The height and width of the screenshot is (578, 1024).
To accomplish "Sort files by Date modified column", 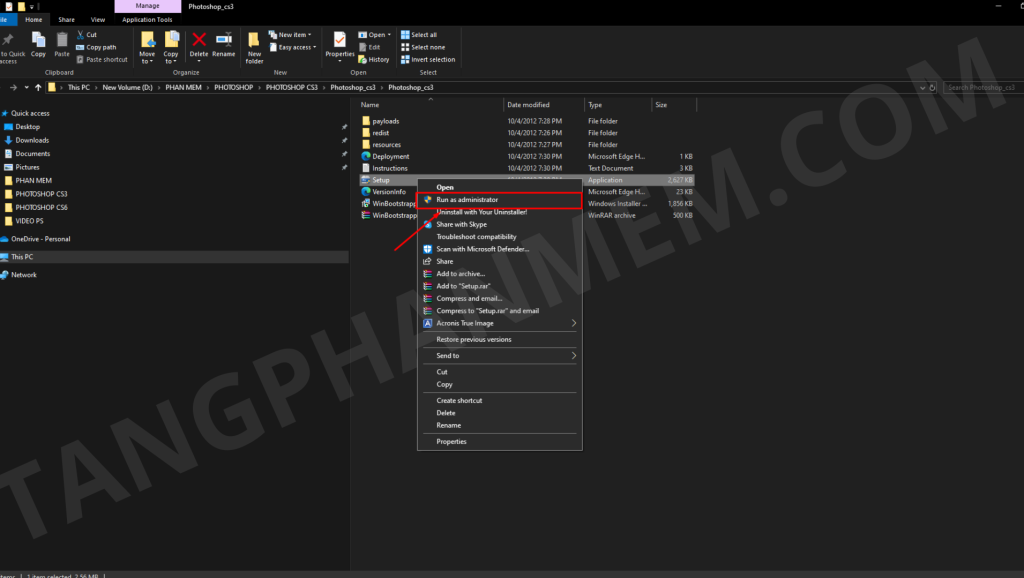I will pyautogui.click(x=528, y=105).
